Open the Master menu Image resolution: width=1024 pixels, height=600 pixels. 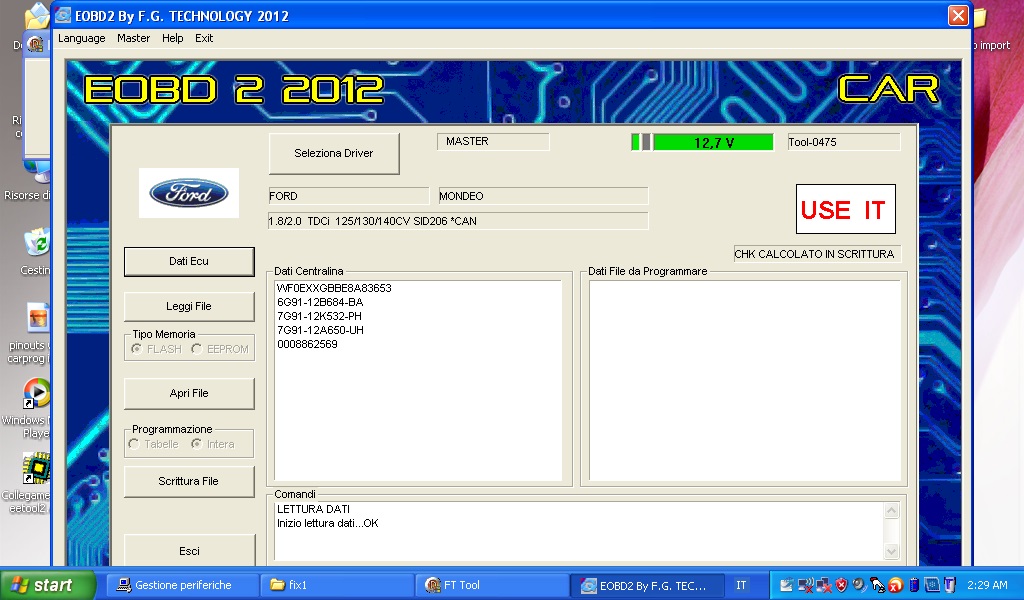tap(133, 38)
